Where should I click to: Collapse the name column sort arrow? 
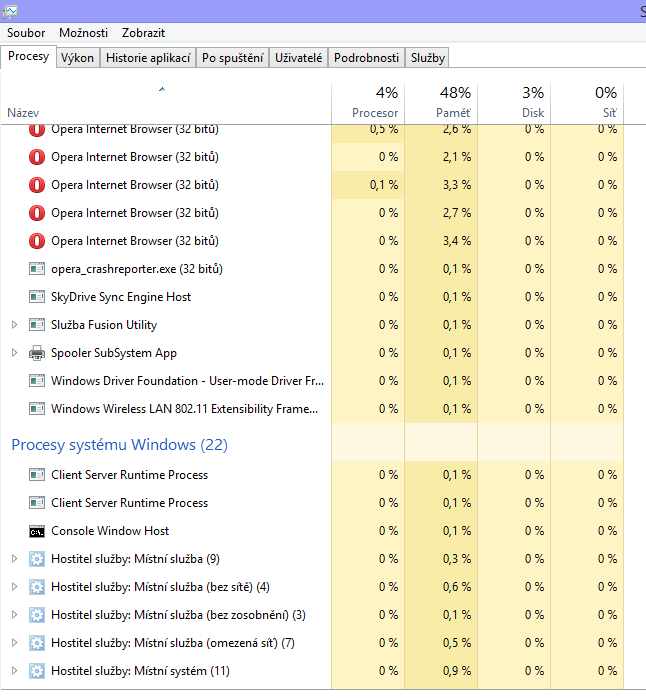[162, 90]
